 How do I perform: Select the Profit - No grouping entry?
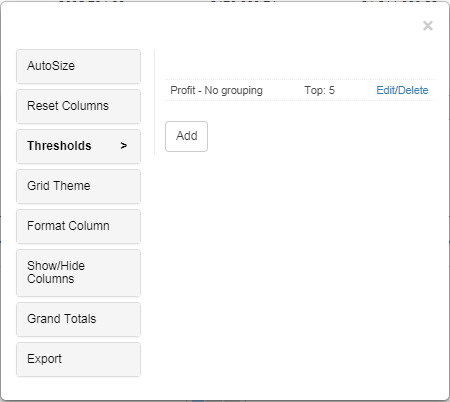[216, 90]
